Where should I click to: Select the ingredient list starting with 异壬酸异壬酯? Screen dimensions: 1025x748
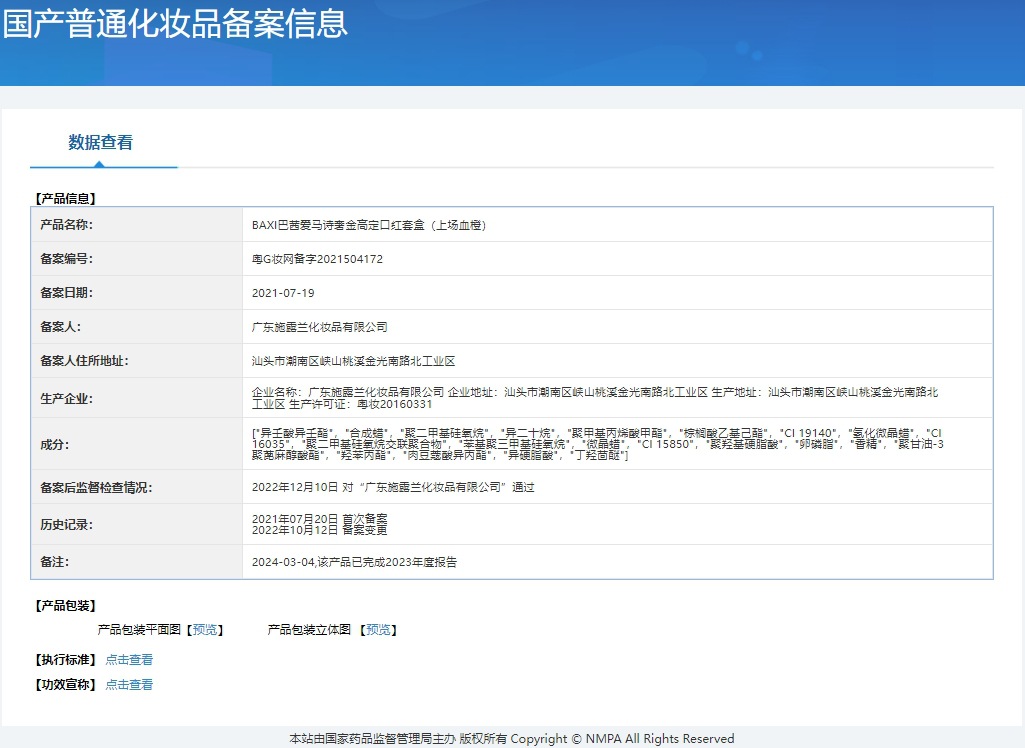(x=598, y=444)
